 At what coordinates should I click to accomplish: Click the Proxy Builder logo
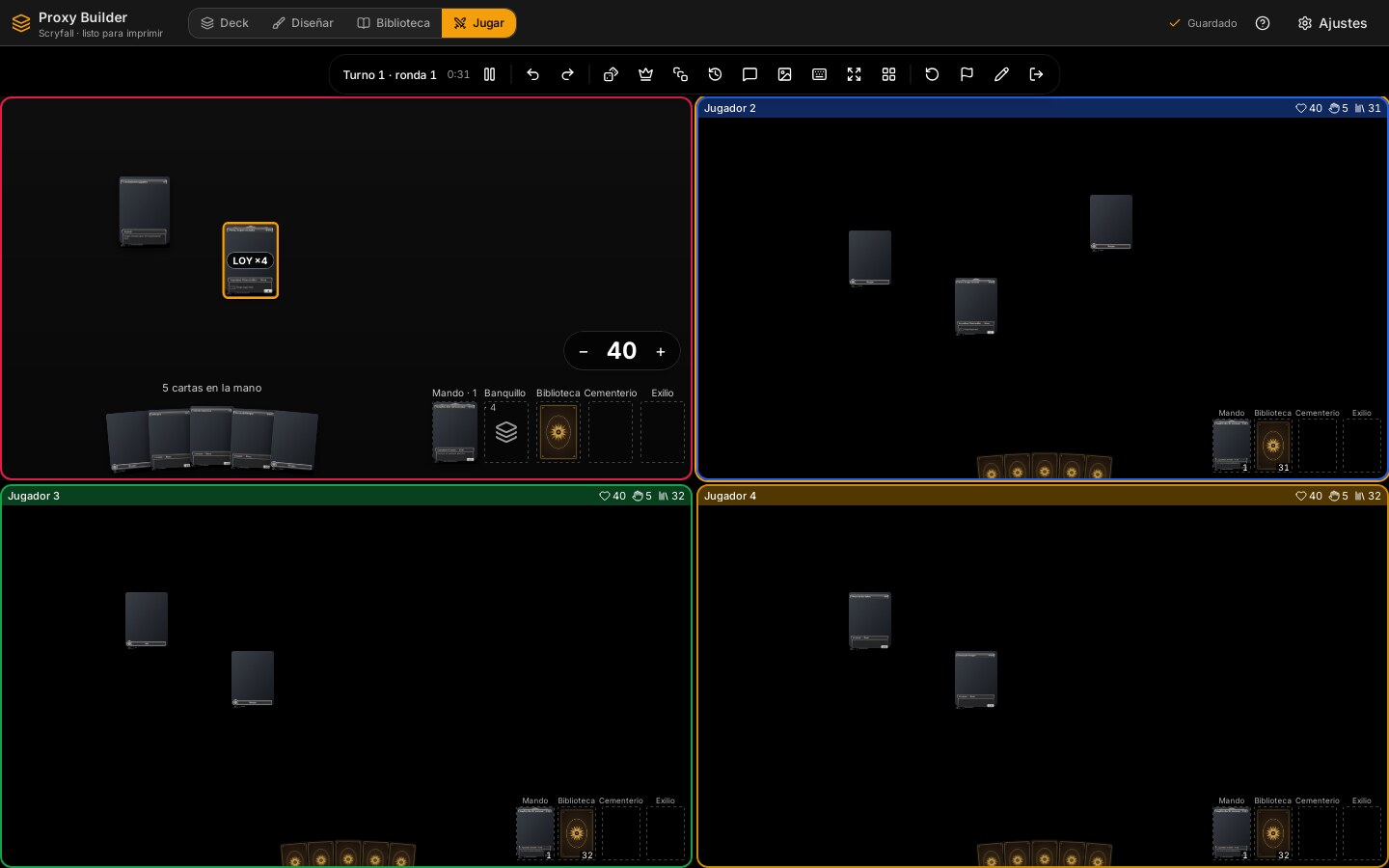click(21, 23)
